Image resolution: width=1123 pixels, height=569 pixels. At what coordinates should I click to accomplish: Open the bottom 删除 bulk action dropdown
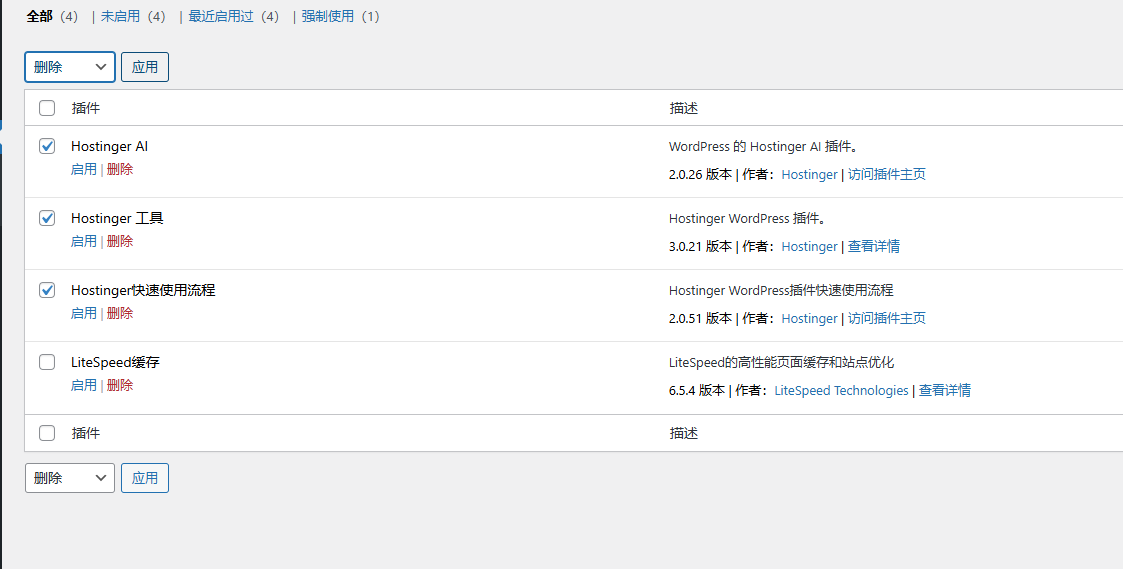coord(69,478)
